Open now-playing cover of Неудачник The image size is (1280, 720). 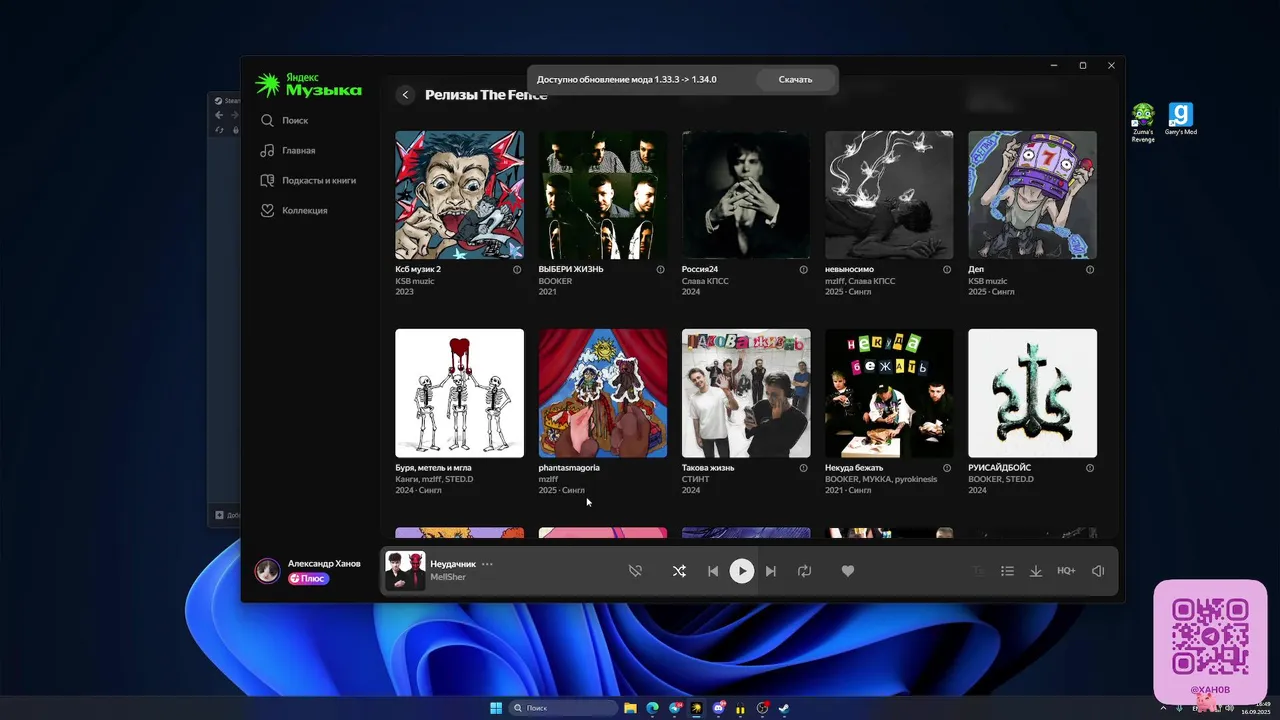click(405, 571)
